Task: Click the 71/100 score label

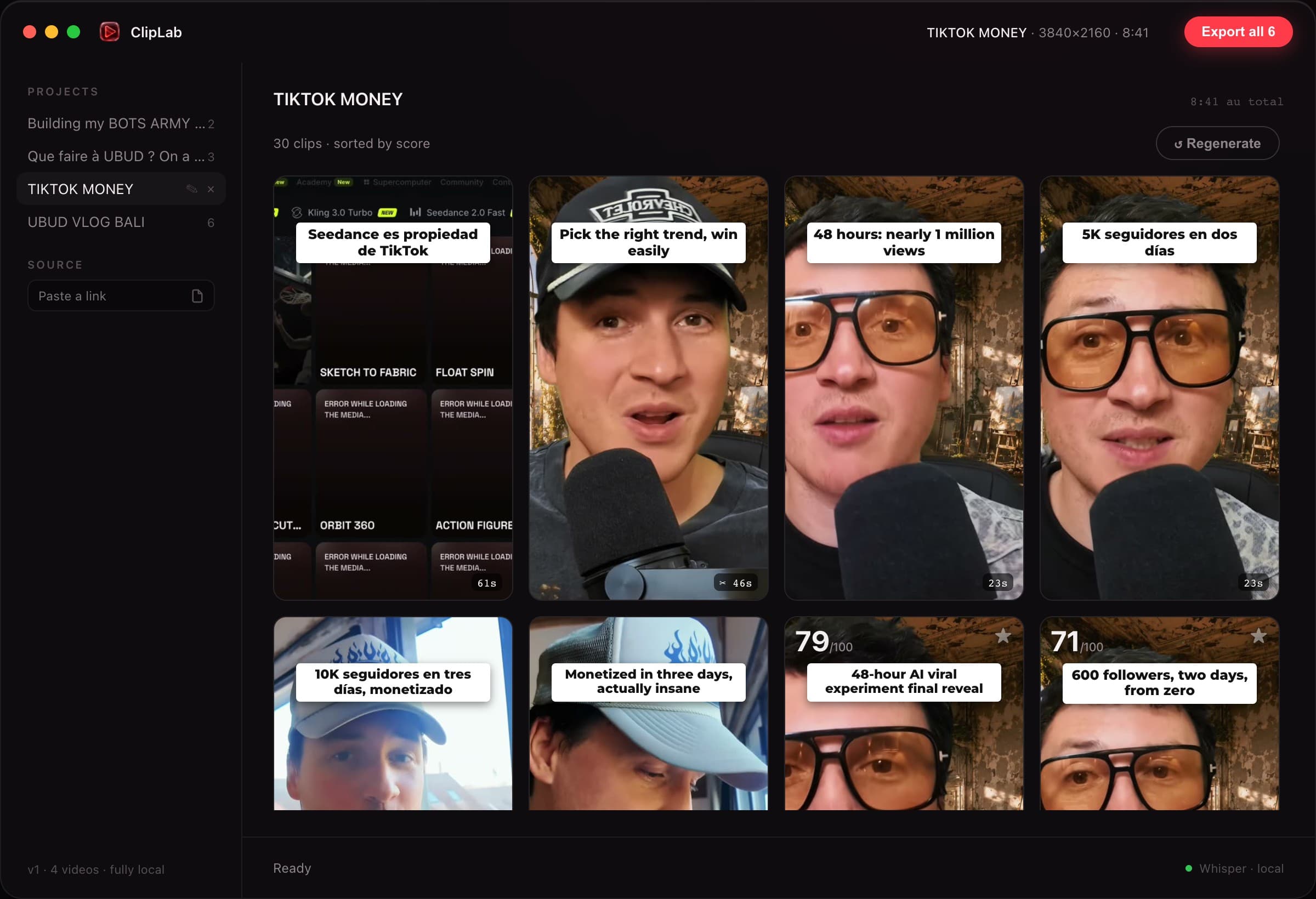Action: click(1077, 641)
